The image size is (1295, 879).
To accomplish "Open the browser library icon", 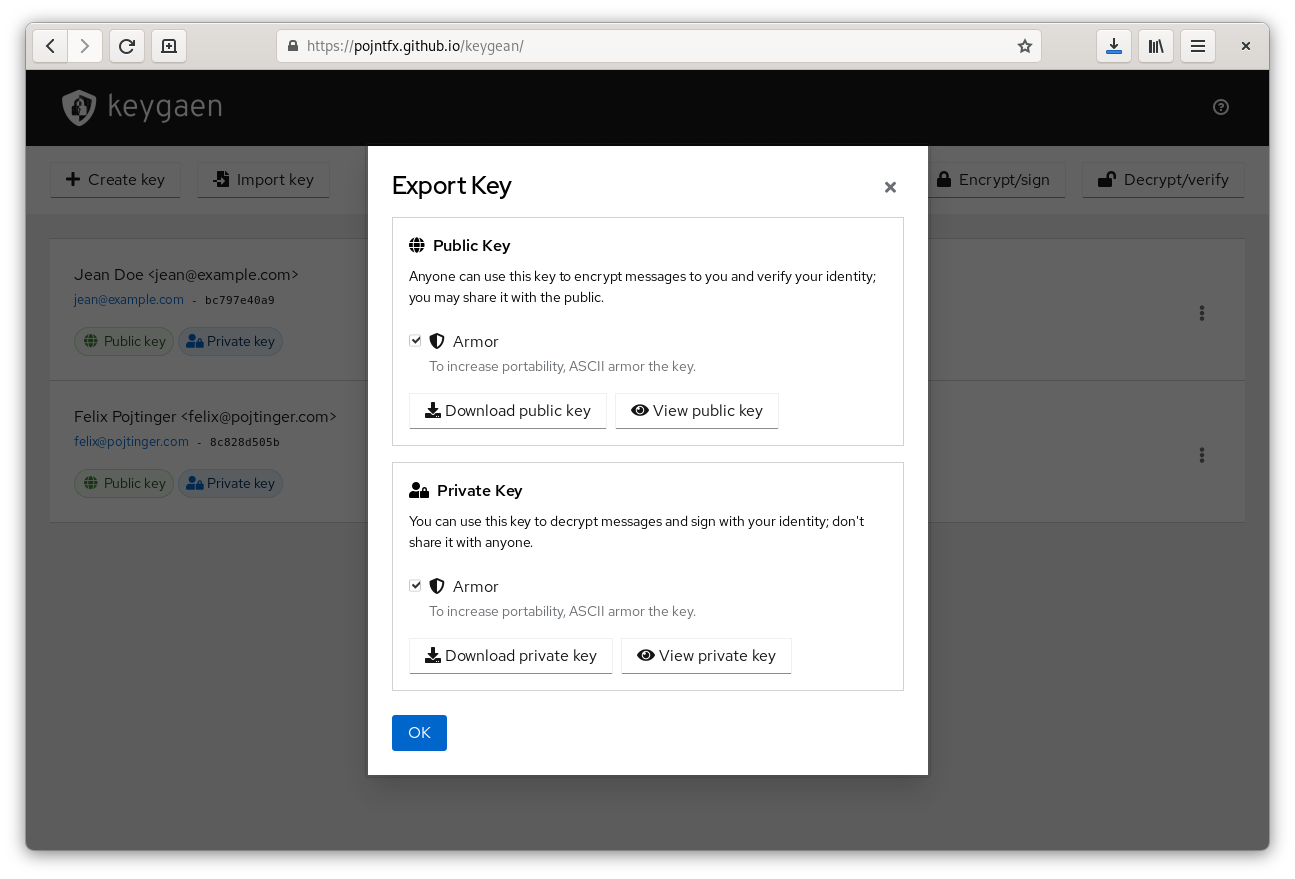I will click(x=1156, y=46).
